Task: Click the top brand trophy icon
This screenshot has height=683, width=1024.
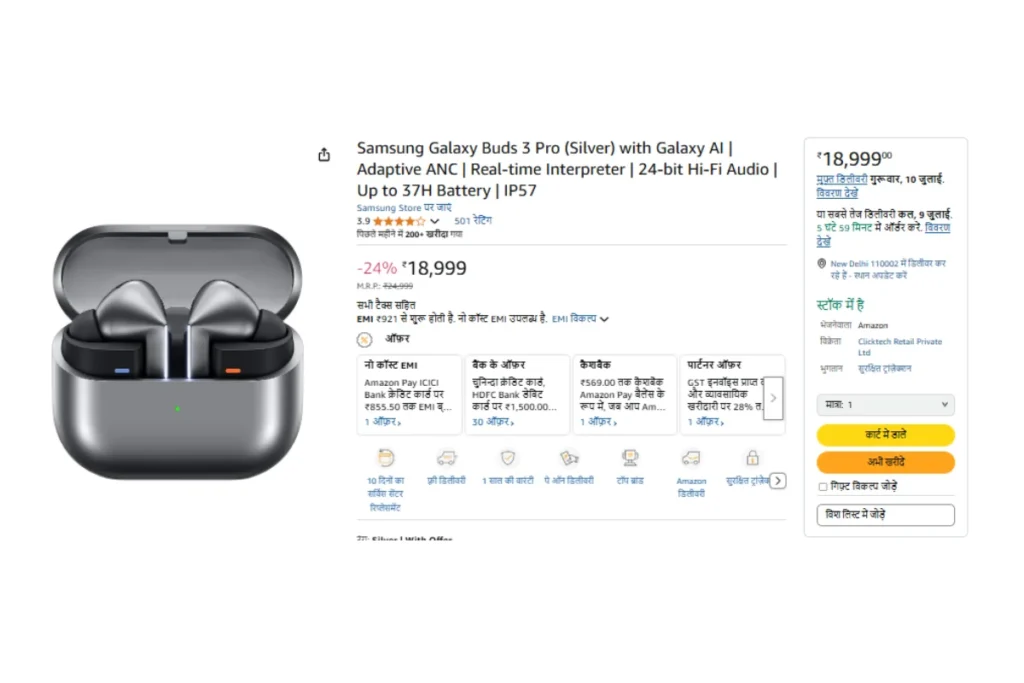Action: point(630,458)
